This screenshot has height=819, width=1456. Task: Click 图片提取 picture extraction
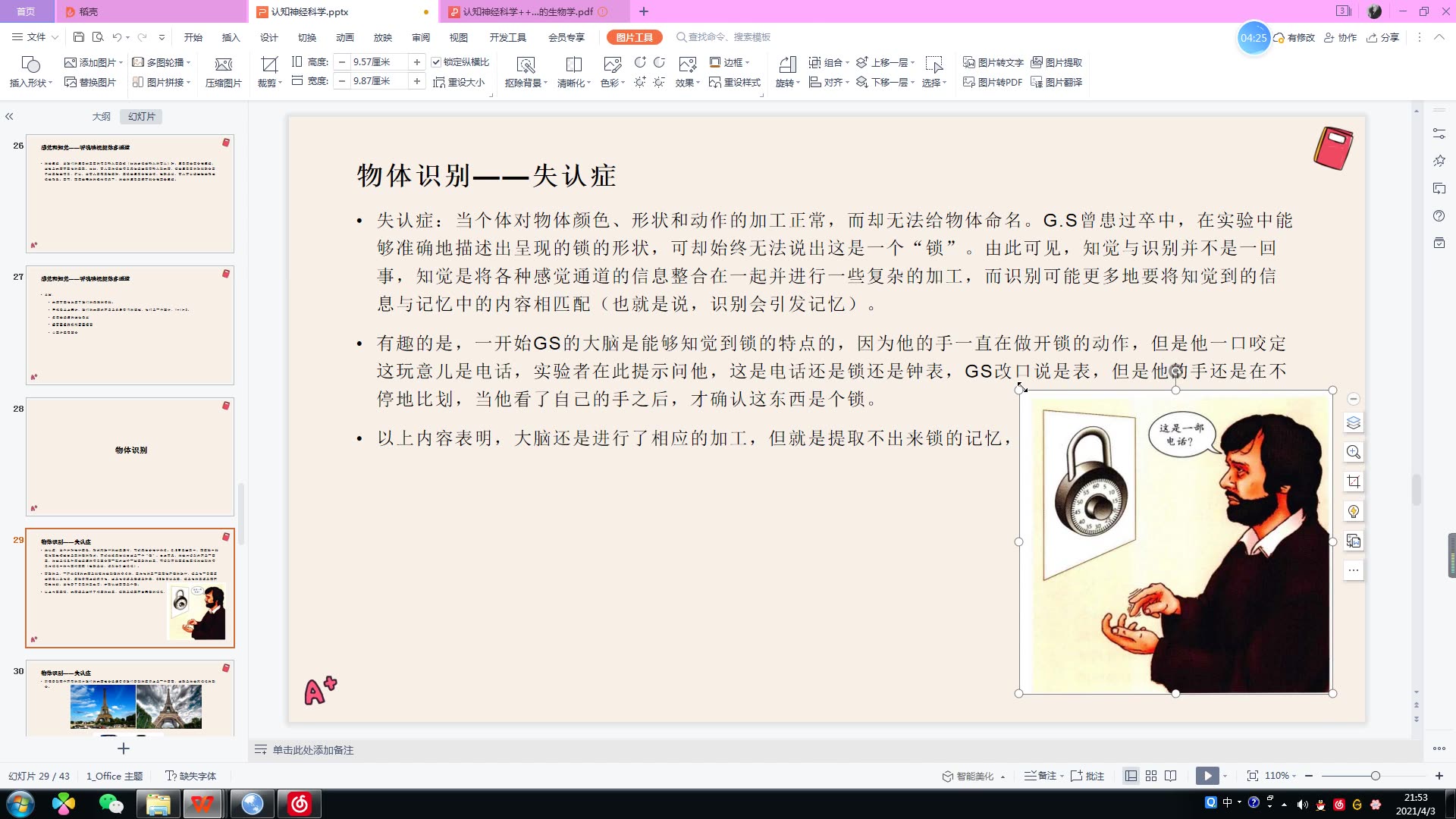click(1056, 62)
